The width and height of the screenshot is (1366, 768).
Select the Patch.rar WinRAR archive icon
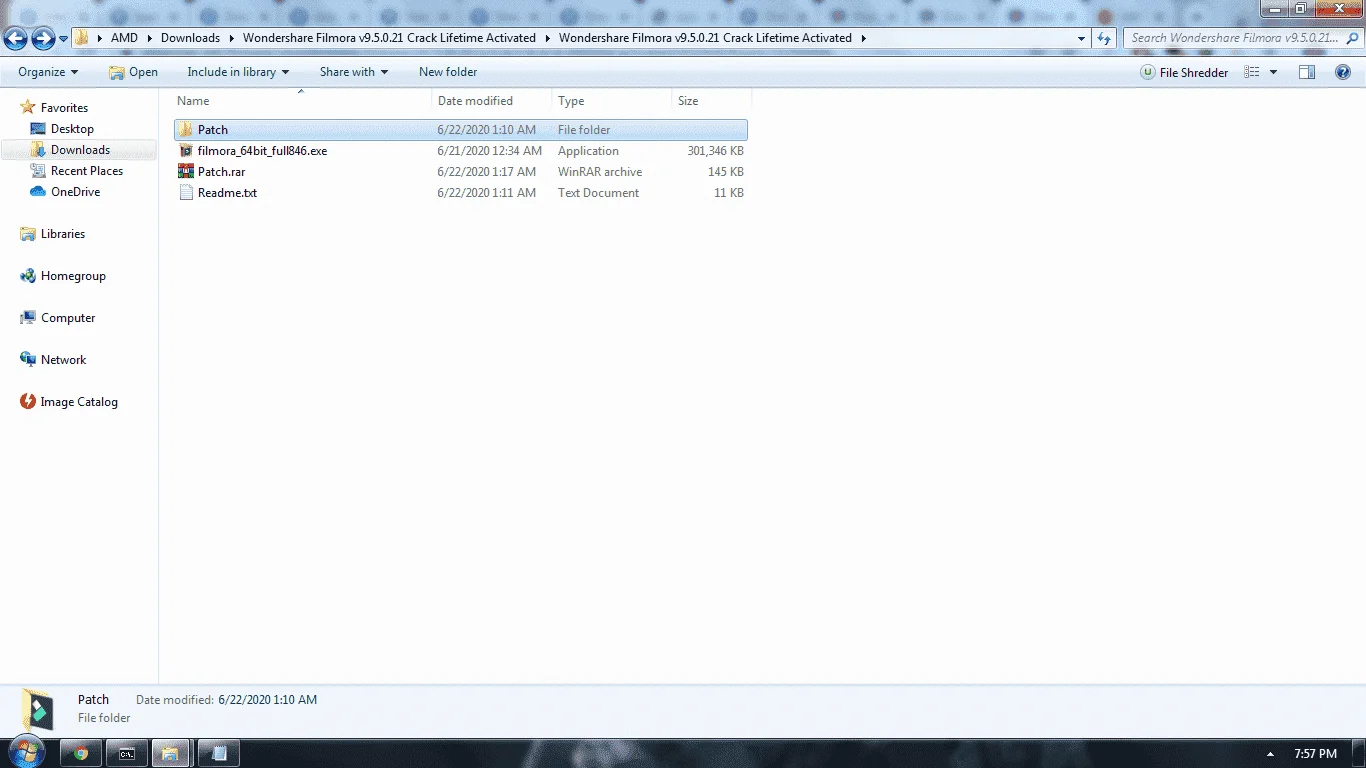pos(185,172)
